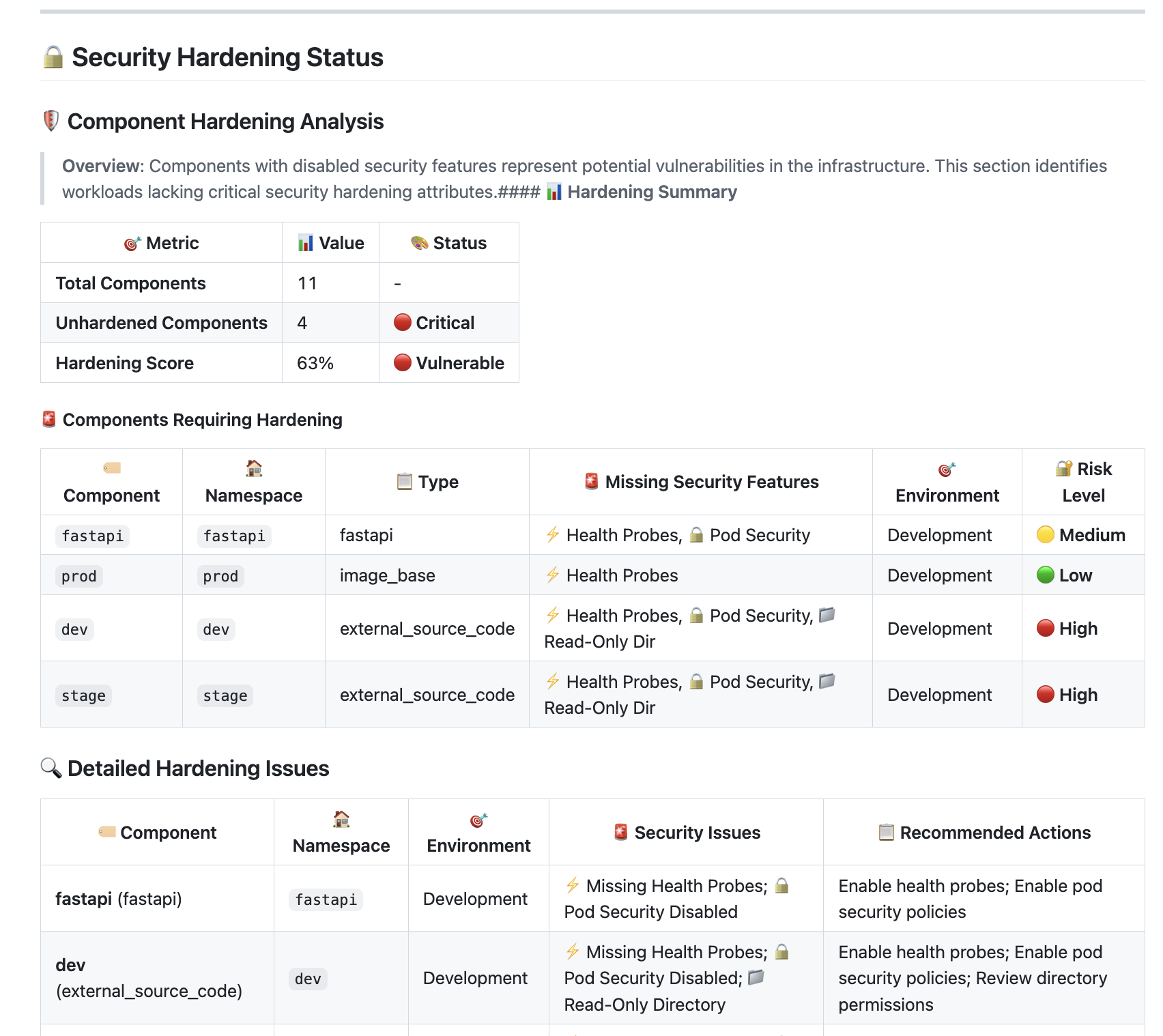The width and height of the screenshot is (1163, 1036).
Task: Click the lightning bolt icon beside Health Probes for fastapi
Action: (x=551, y=535)
